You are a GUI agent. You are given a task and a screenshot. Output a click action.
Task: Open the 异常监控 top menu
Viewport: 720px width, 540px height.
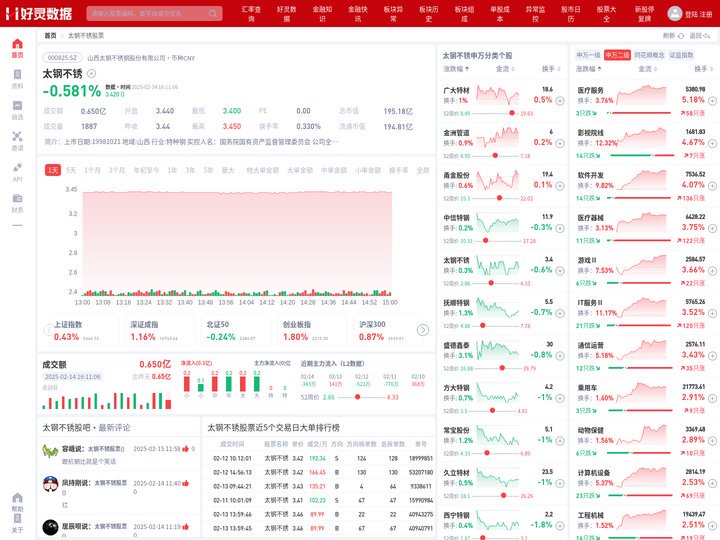click(x=535, y=14)
